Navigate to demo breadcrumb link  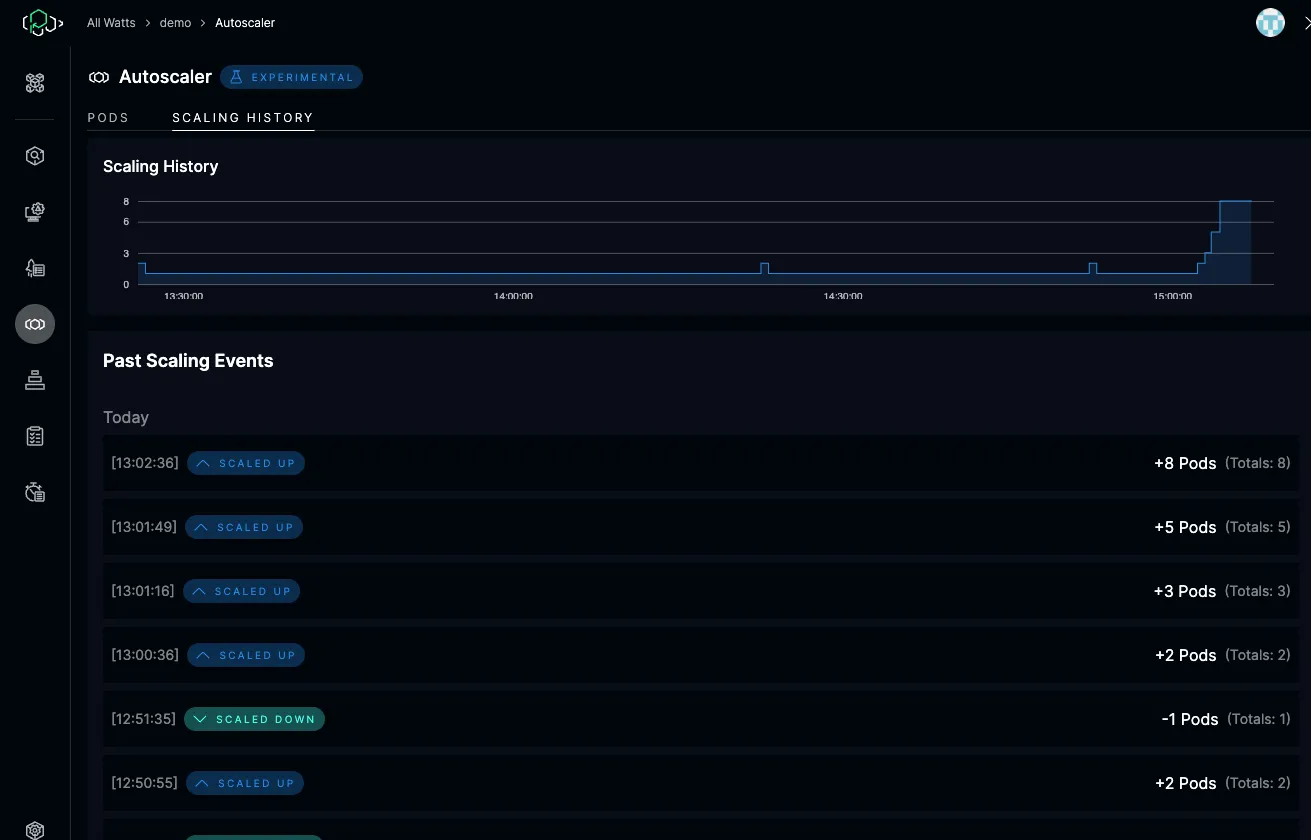tap(175, 23)
